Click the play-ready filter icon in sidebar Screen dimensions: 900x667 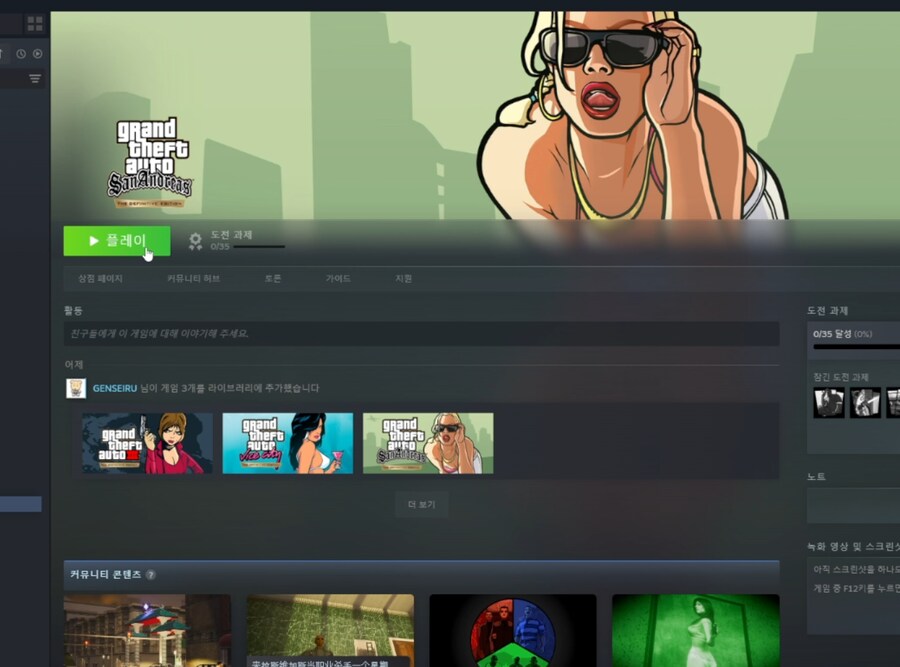pyautogui.click(x=38, y=53)
